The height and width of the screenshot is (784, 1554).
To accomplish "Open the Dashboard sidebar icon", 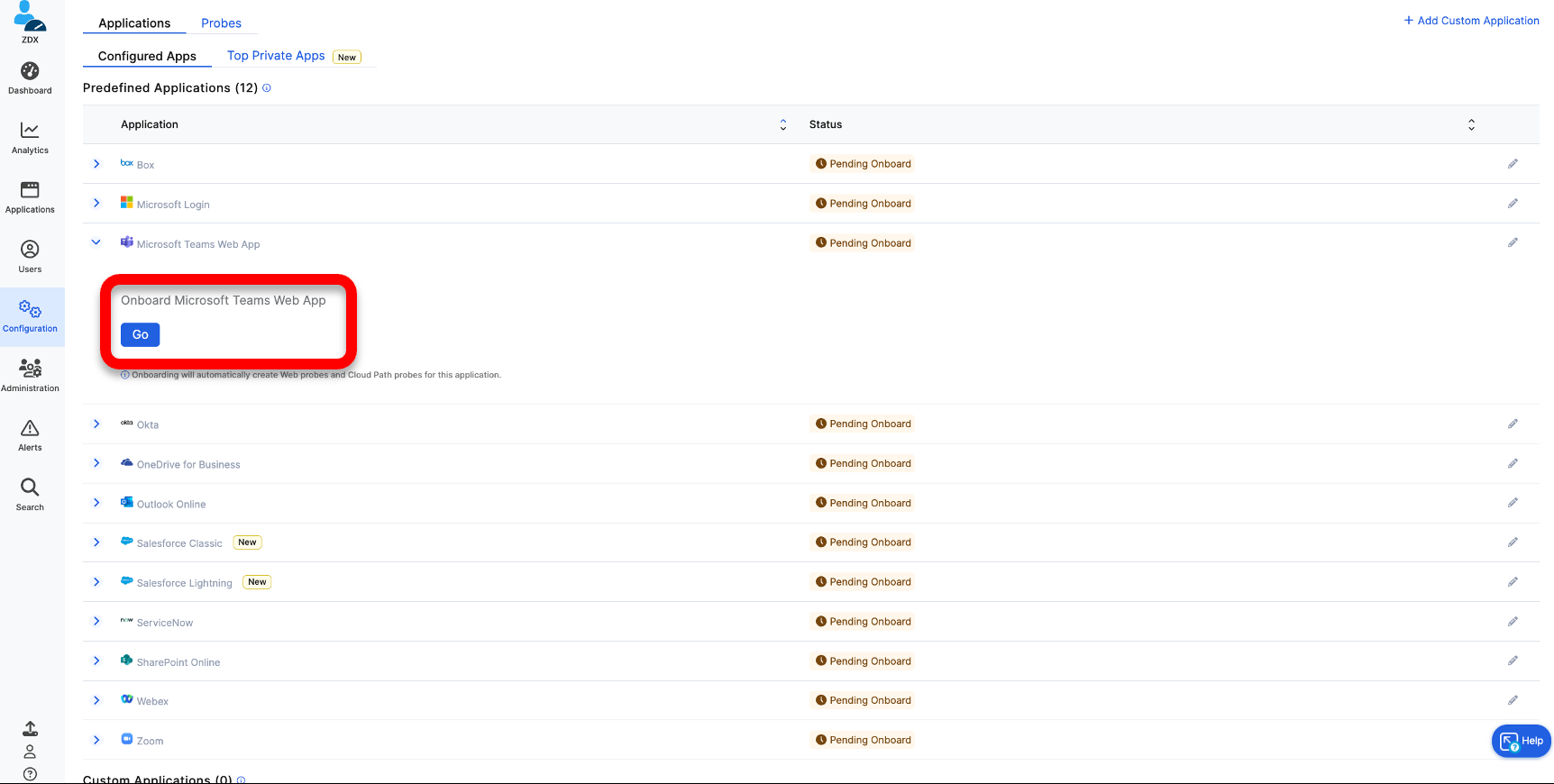I will [x=30, y=78].
